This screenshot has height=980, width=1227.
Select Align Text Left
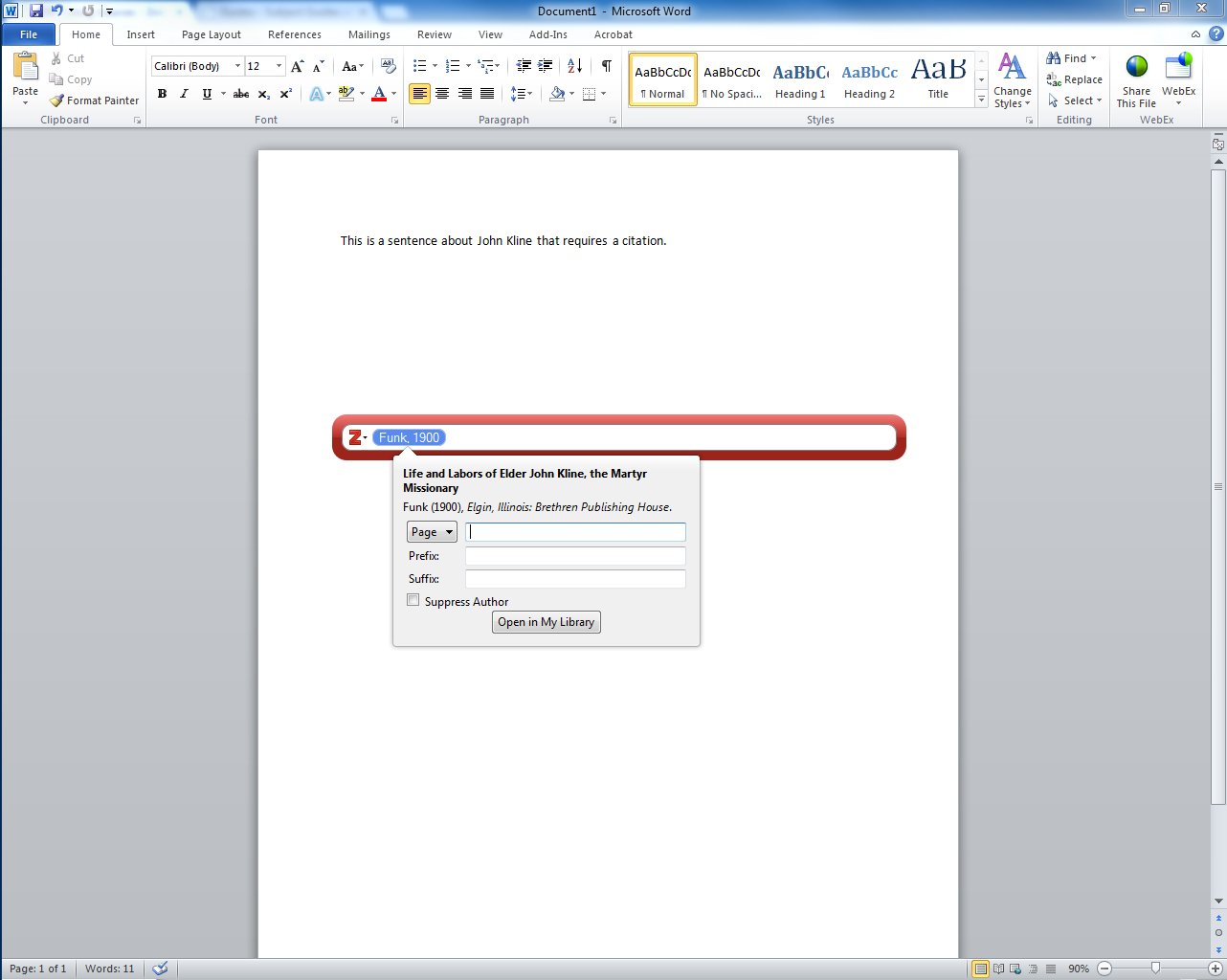pyautogui.click(x=419, y=94)
